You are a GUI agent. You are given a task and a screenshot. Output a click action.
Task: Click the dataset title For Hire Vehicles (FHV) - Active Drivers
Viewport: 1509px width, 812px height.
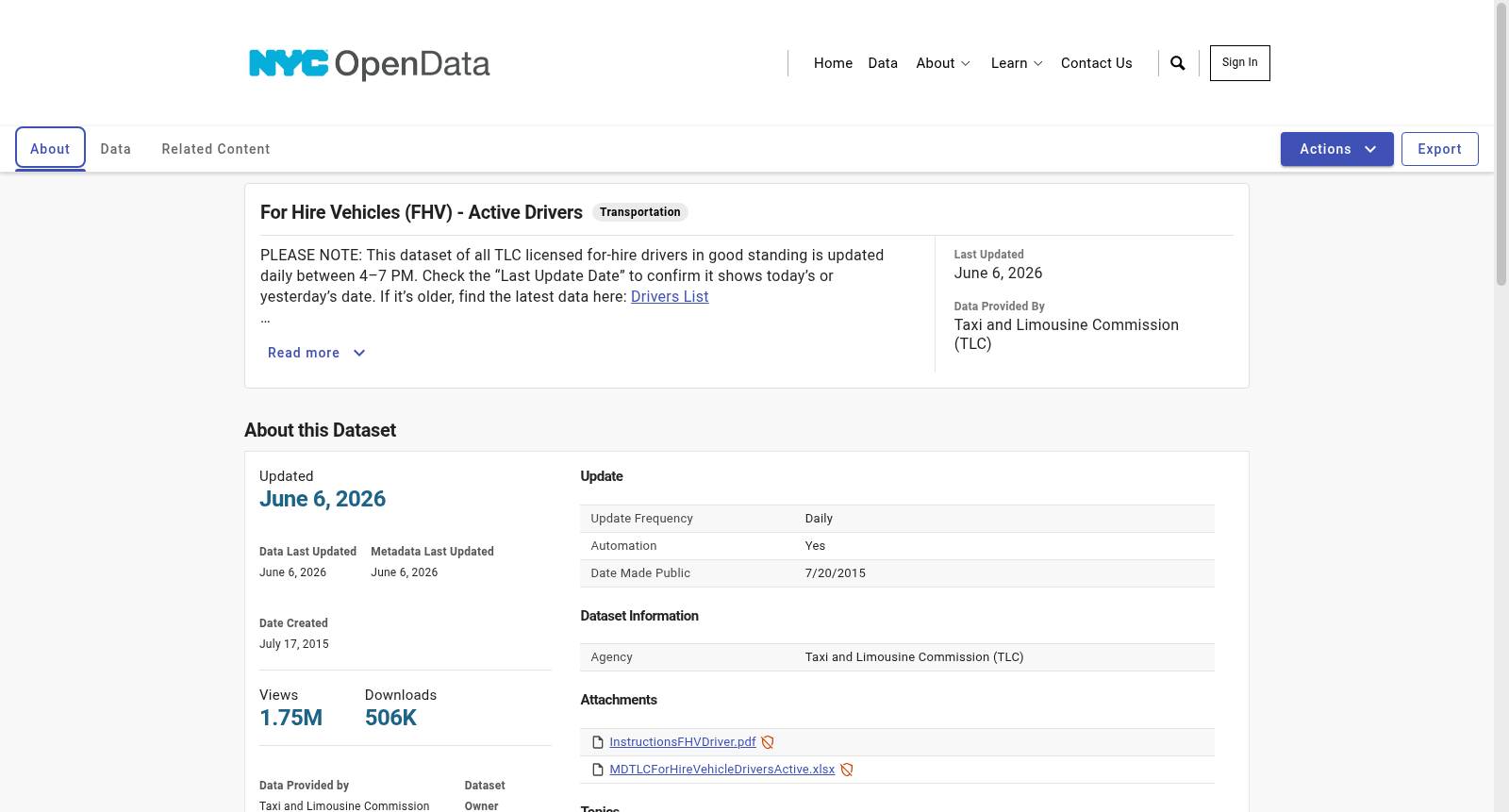coord(422,212)
